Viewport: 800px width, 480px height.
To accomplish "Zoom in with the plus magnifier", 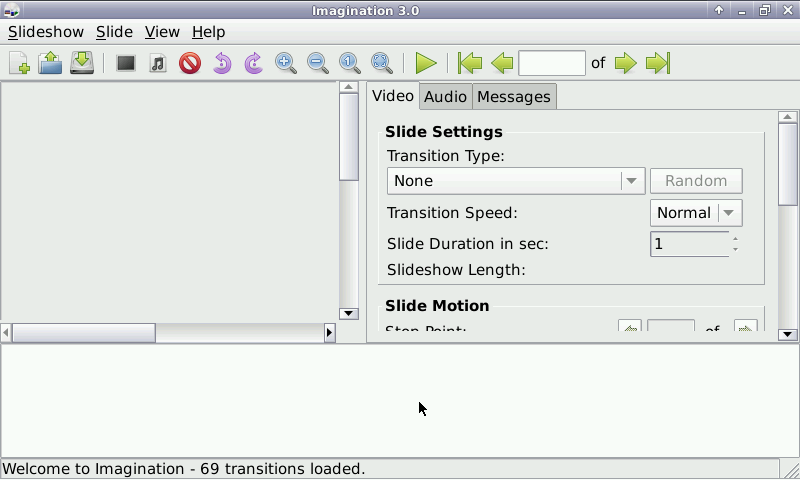I will tap(286, 63).
